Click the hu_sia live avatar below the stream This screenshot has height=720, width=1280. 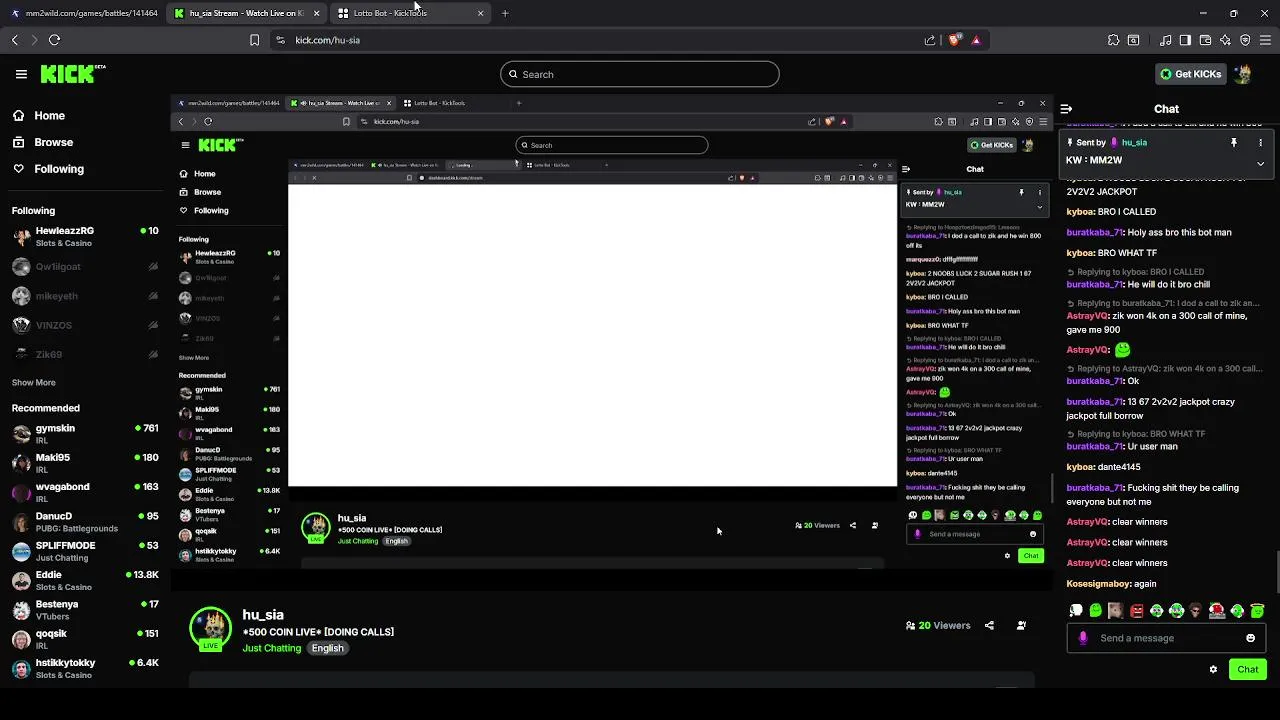click(x=211, y=628)
